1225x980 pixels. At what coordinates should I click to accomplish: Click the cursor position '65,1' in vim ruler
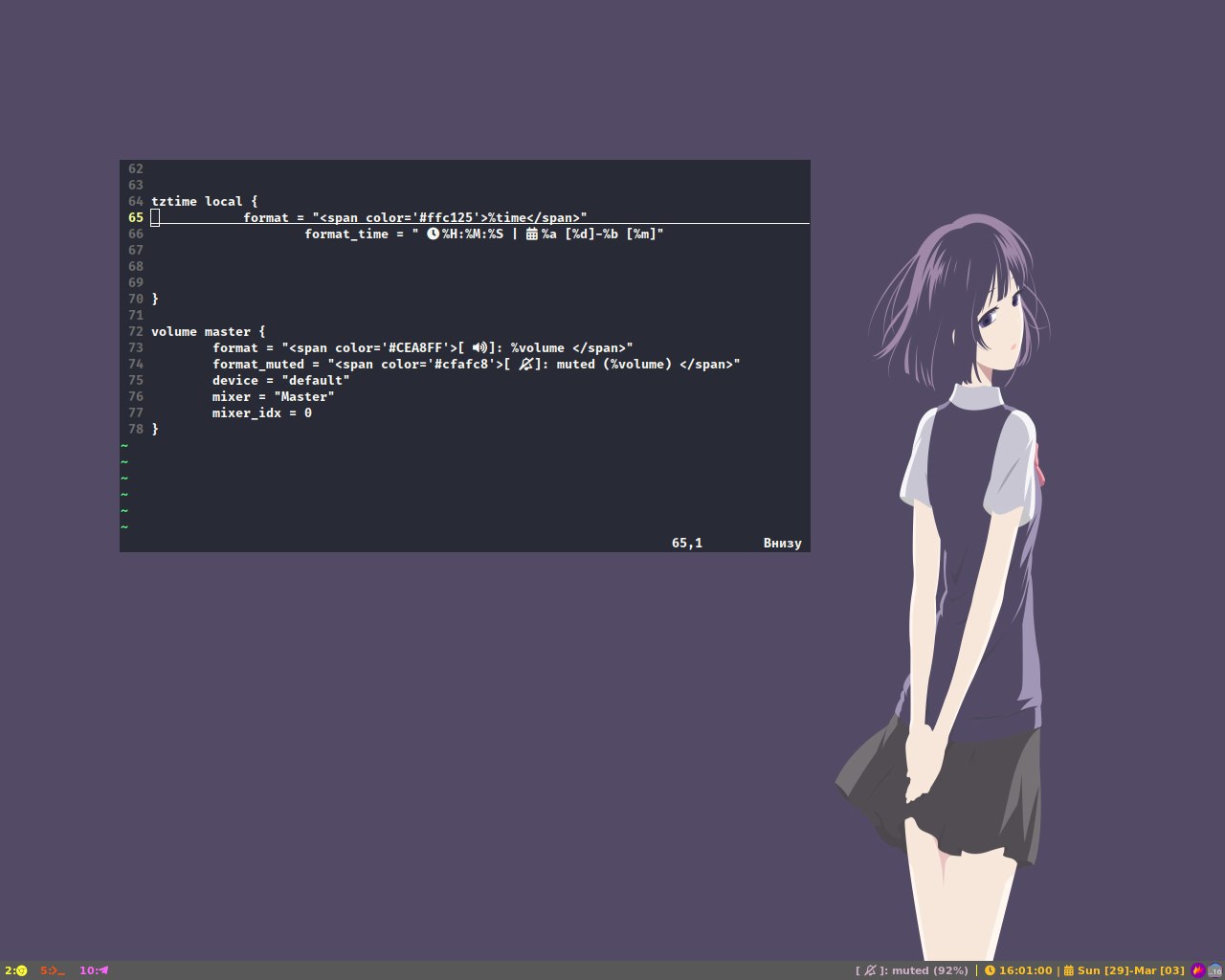[x=687, y=544]
